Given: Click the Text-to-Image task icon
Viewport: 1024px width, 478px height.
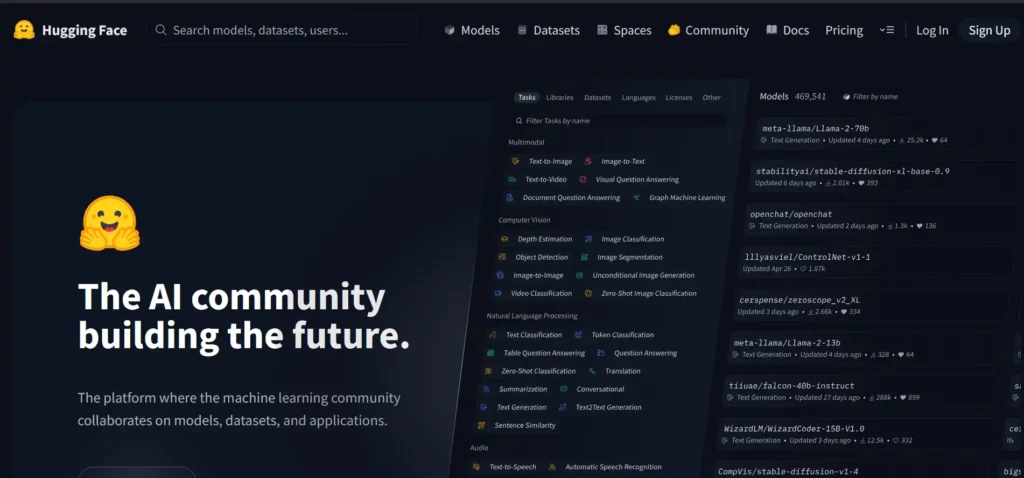Looking at the screenshot, I should (x=515, y=161).
